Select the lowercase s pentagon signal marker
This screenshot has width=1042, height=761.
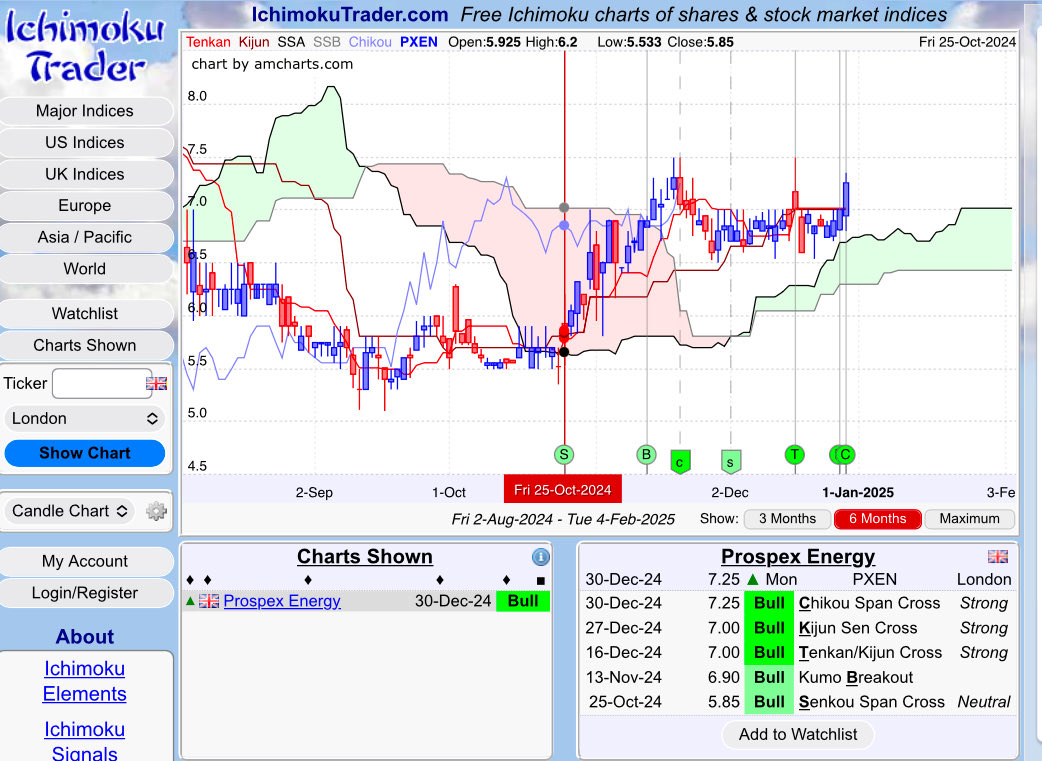coord(730,461)
